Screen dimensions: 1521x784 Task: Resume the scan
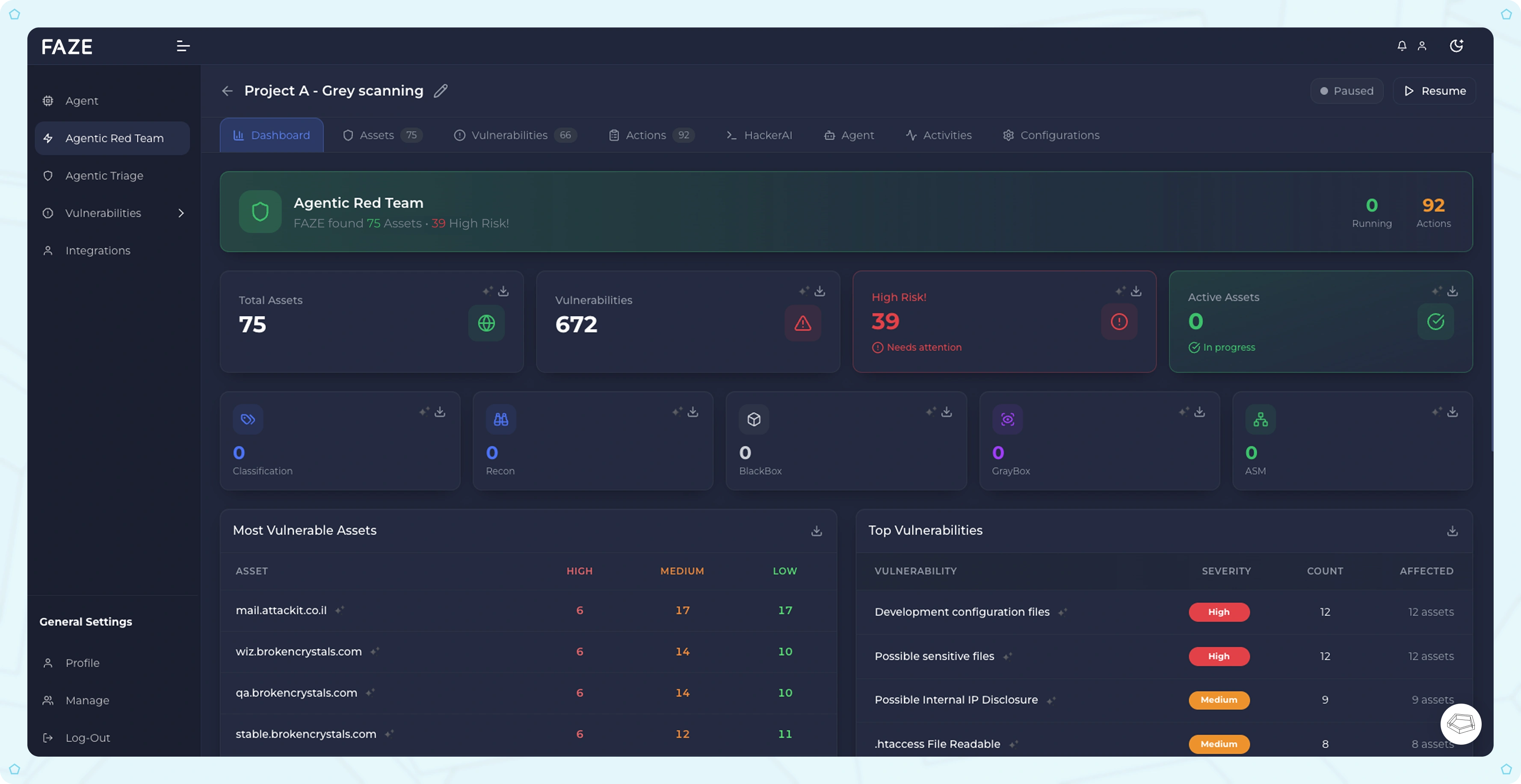(1434, 91)
